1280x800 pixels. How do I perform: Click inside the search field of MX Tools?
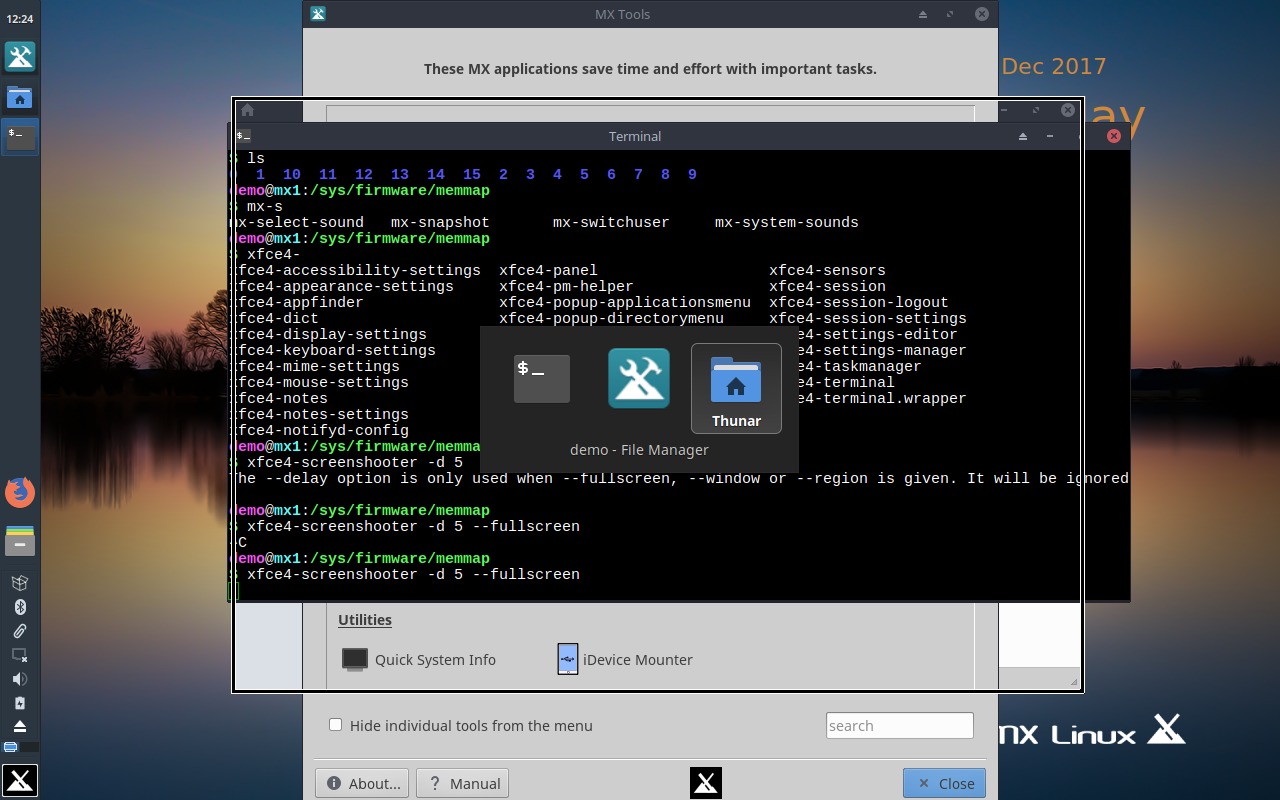click(x=898, y=725)
